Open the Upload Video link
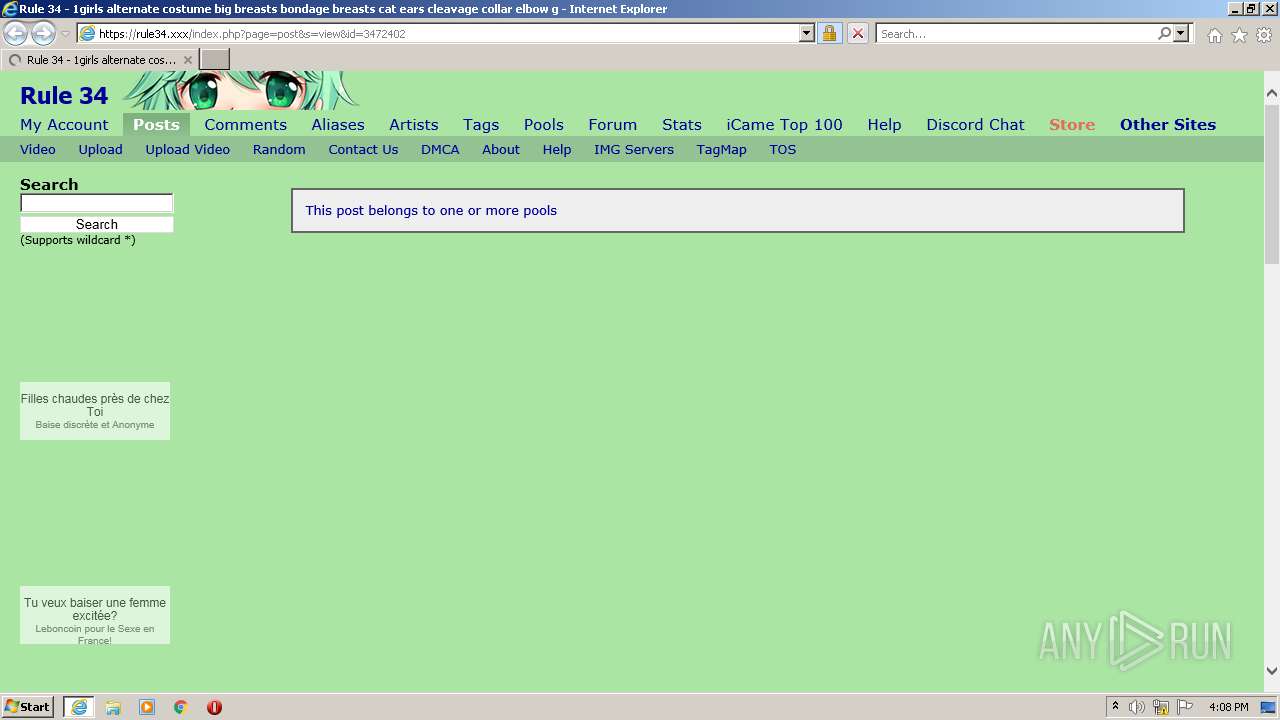1280x720 pixels. [188, 150]
